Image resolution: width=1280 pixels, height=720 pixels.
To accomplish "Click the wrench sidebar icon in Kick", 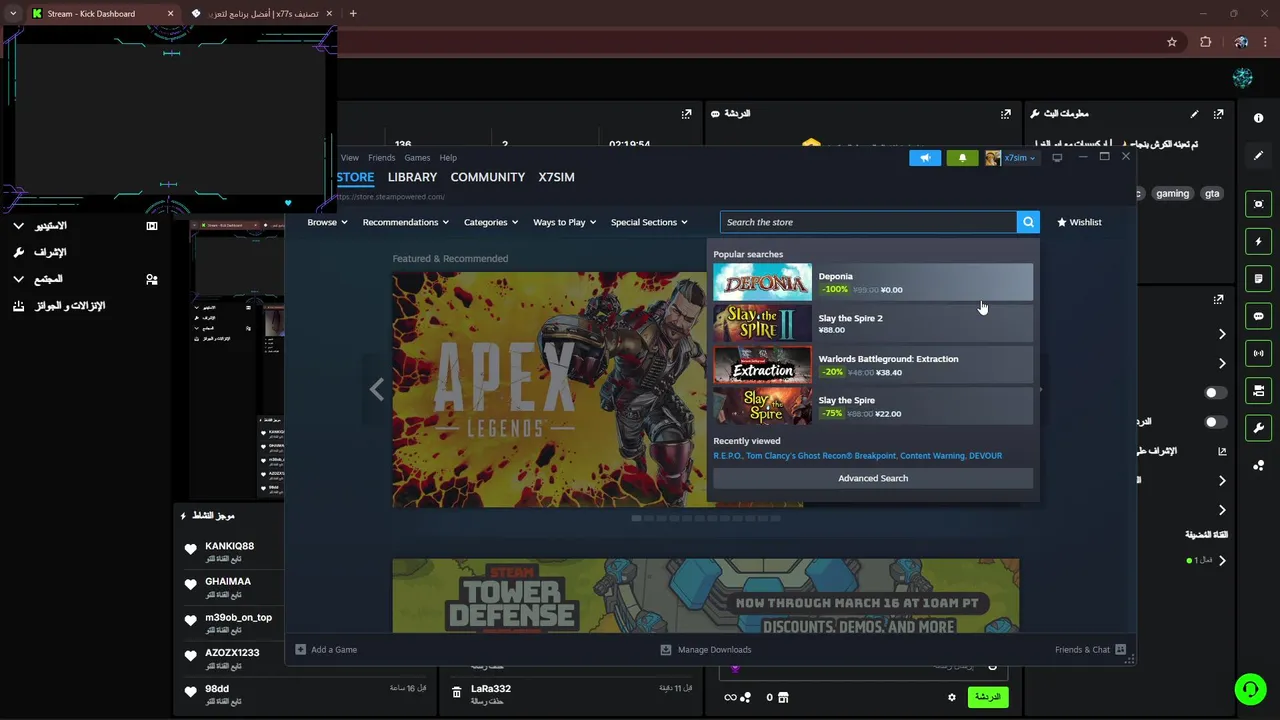I will [1258, 428].
